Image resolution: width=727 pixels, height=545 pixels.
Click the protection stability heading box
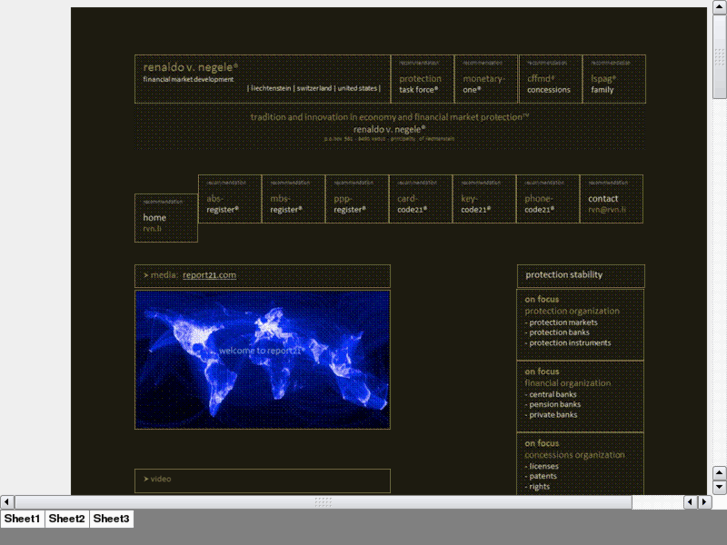pos(580,276)
